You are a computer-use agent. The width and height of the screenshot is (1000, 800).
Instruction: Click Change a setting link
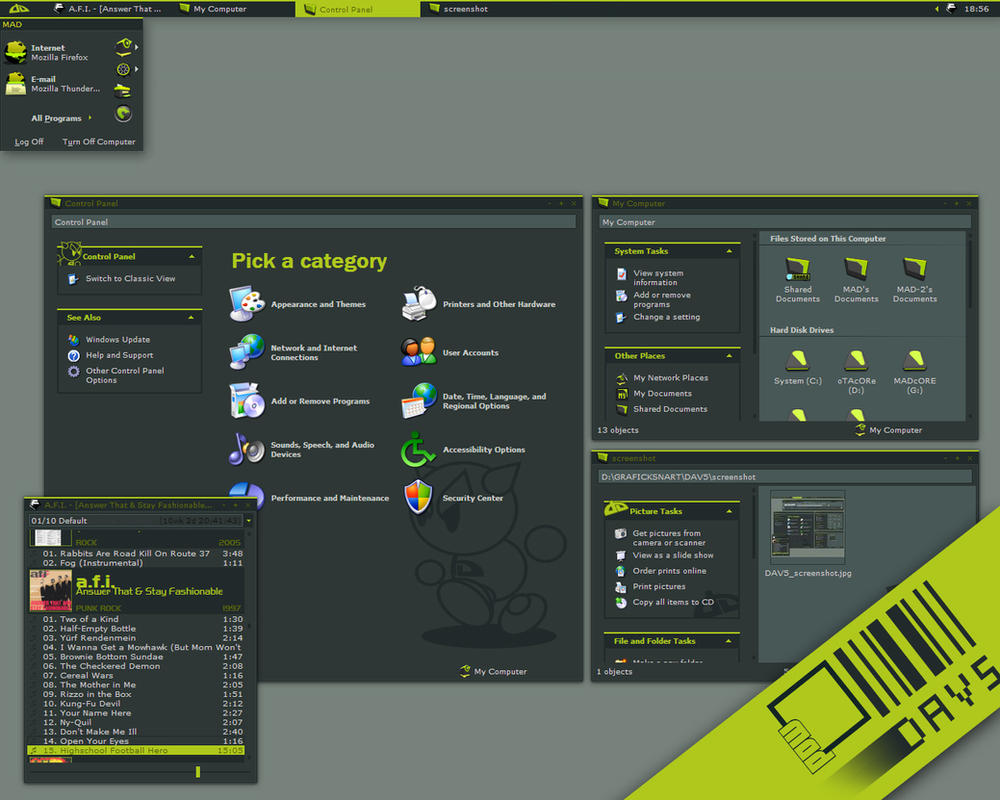[666, 317]
